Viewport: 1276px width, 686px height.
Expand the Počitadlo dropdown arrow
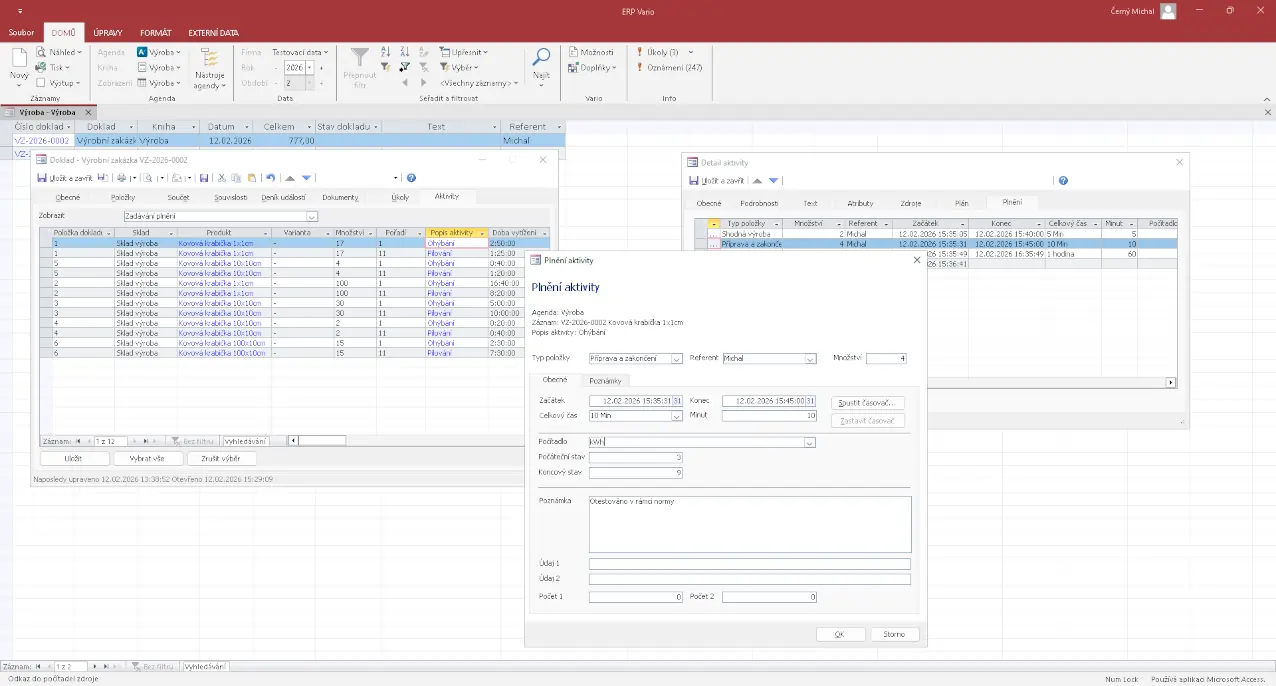click(x=809, y=442)
